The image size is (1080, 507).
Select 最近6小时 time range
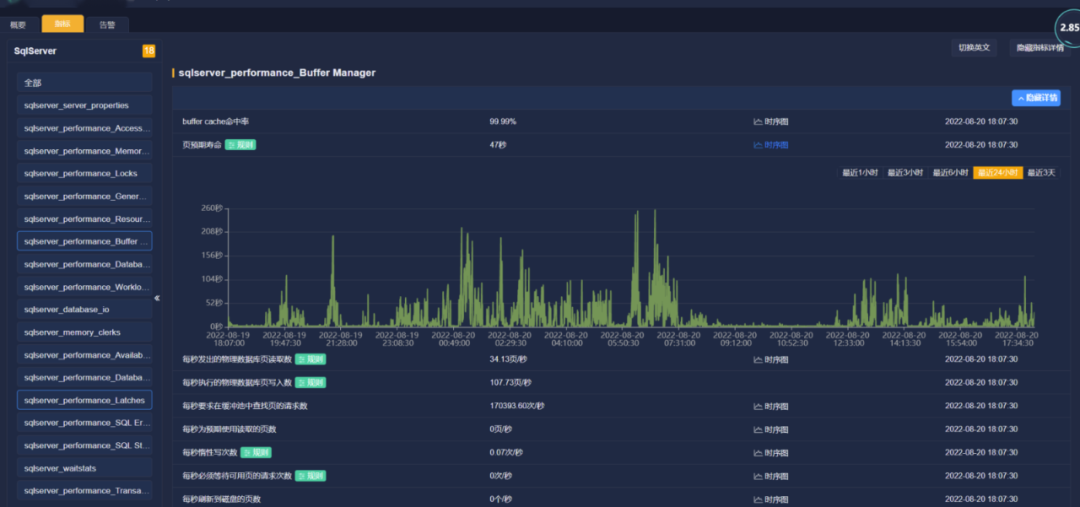951,173
